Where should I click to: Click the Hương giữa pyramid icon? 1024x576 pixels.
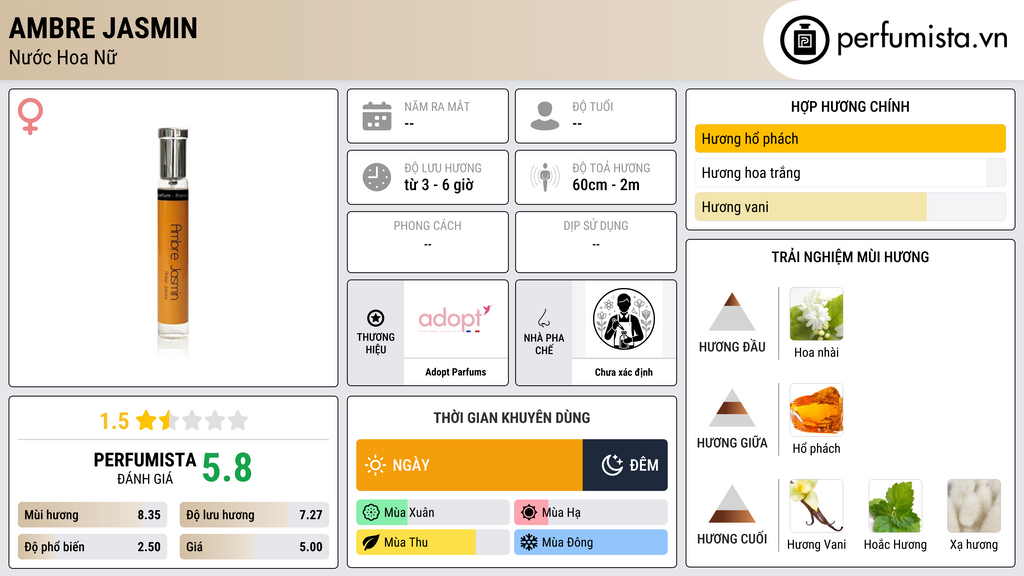point(732,408)
